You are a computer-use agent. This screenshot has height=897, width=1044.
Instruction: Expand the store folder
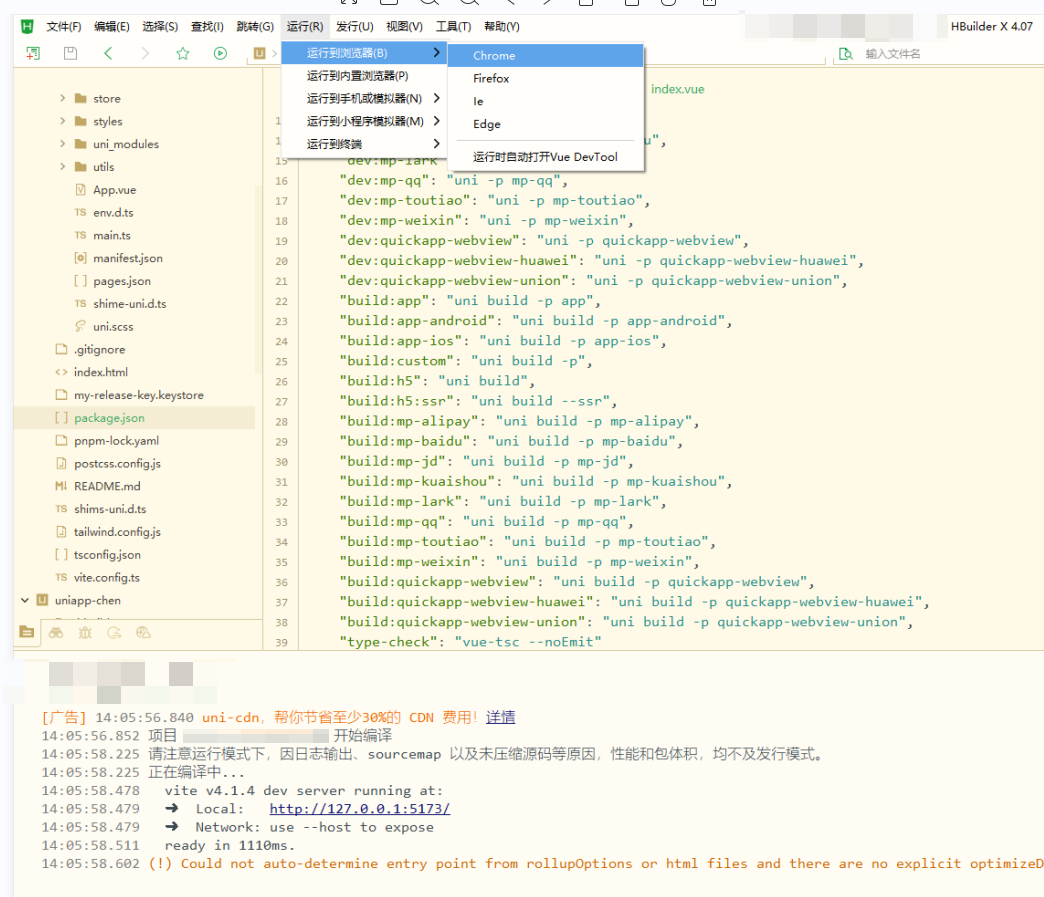point(63,99)
